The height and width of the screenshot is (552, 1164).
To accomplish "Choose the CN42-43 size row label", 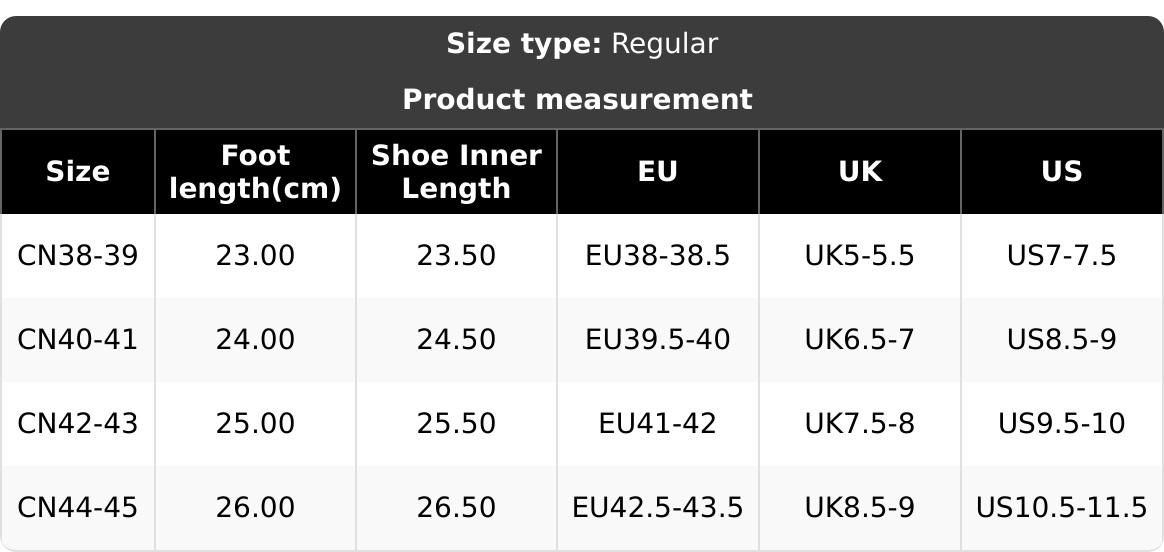I will point(78,424).
